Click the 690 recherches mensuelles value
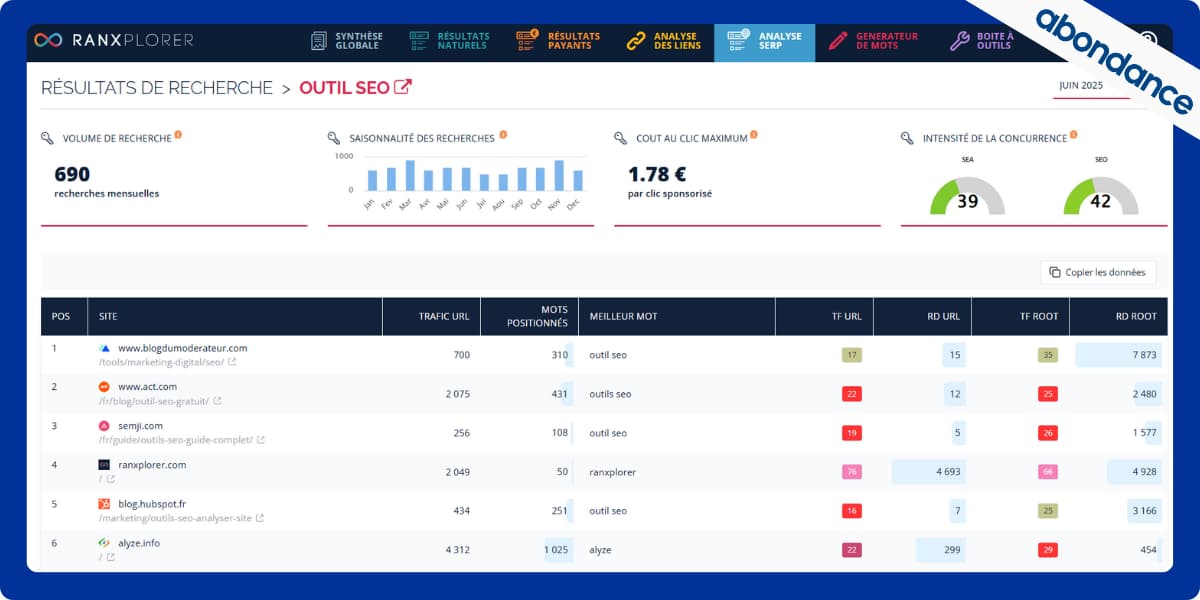Screen dimensions: 1200x600 (72, 174)
